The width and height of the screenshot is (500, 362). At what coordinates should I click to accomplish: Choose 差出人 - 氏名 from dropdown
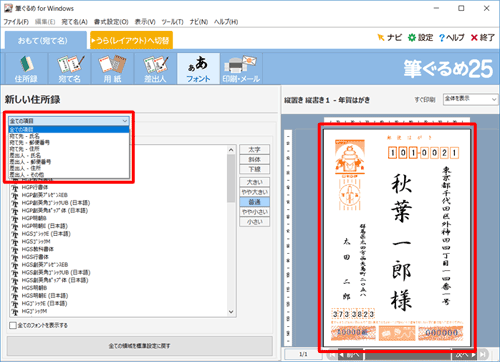pyautogui.click(x=69, y=155)
